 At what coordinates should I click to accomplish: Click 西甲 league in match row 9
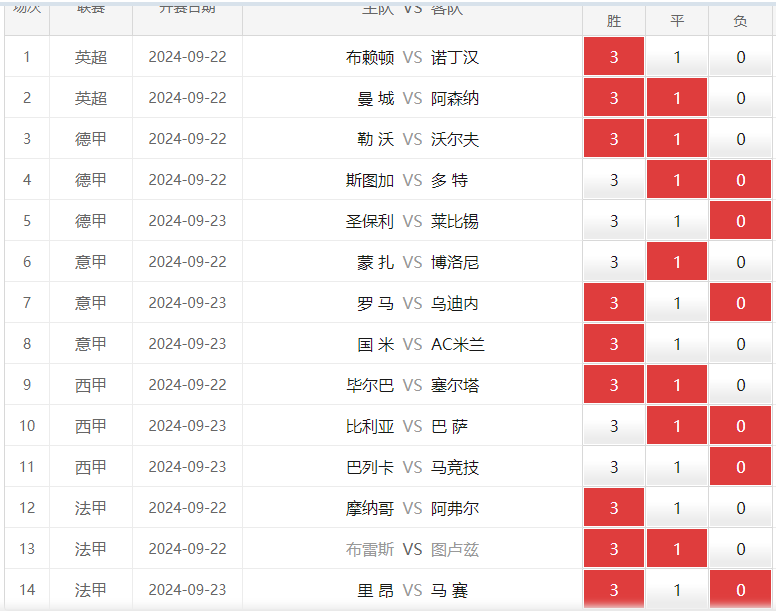pos(91,385)
